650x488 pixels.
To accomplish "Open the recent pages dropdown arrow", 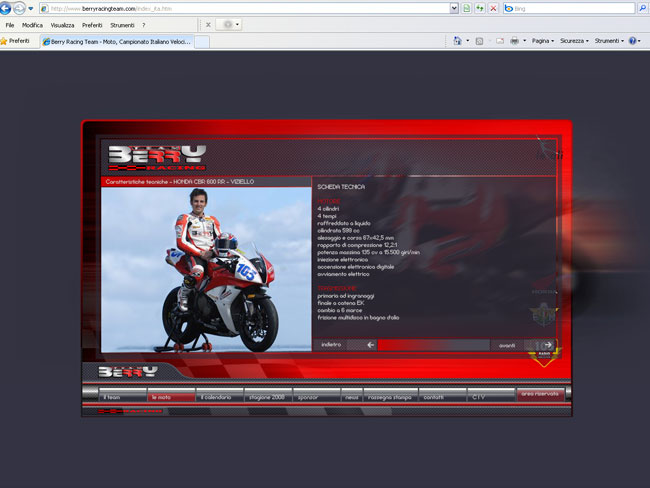I will pyautogui.click(x=31, y=8).
